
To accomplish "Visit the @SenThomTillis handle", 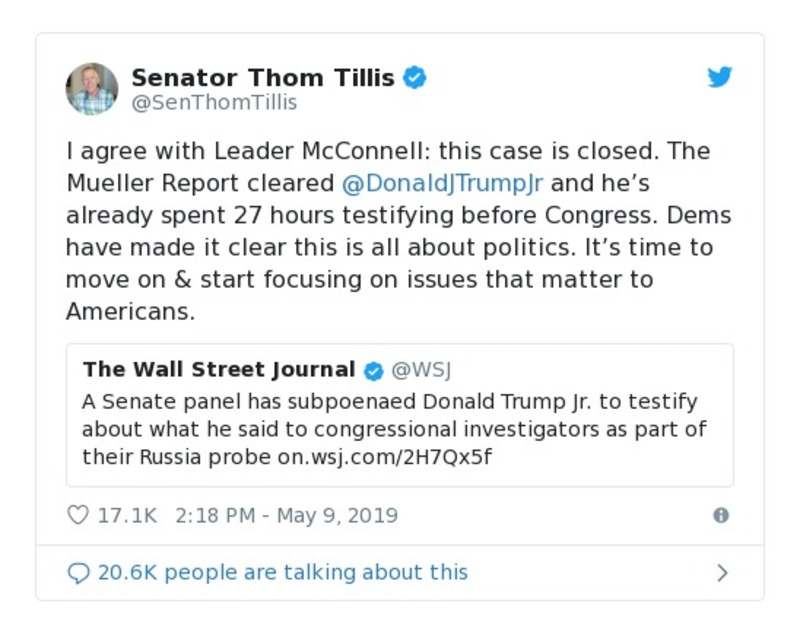I will point(214,103).
